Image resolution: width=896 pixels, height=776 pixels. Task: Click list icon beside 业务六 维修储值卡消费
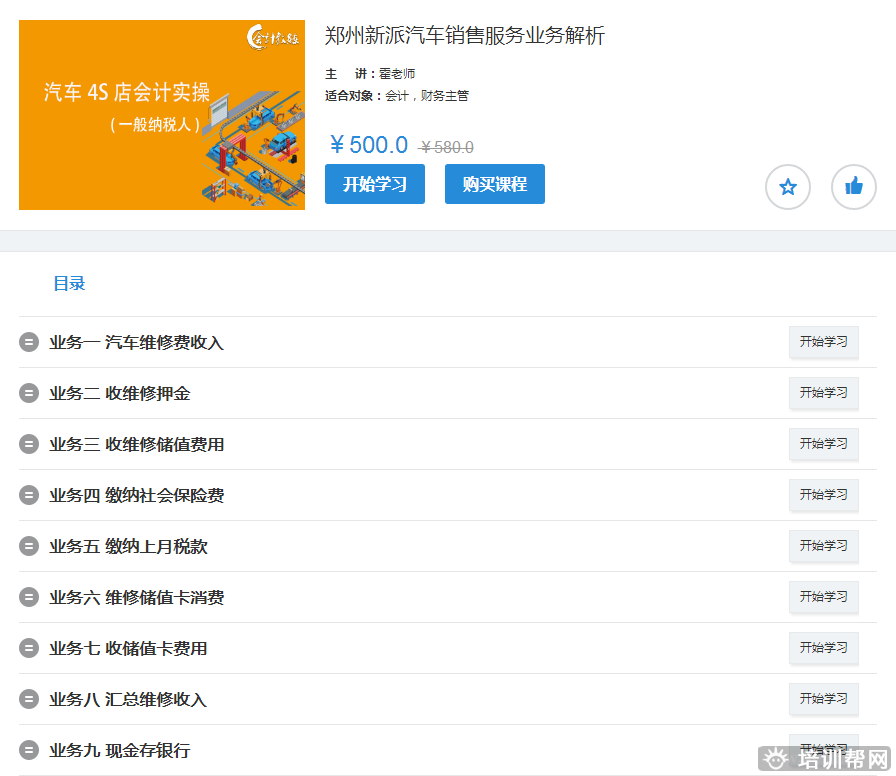coord(29,597)
